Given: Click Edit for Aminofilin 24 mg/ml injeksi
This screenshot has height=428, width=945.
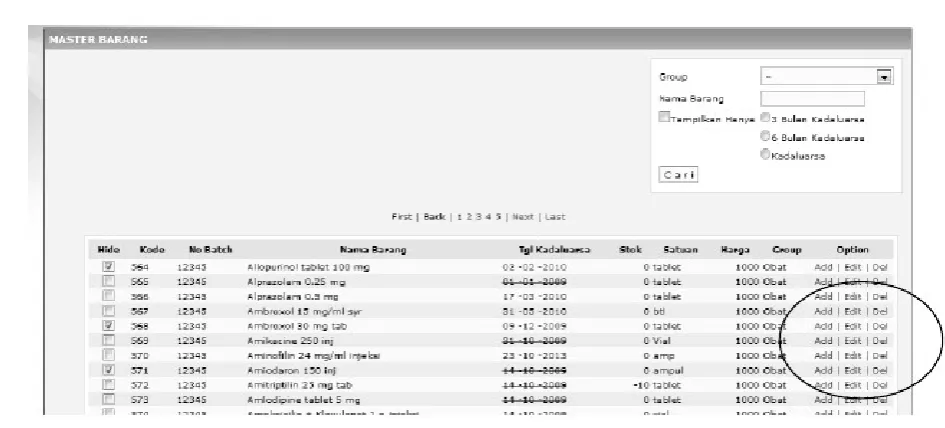Looking at the screenshot, I should tap(852, 356).
